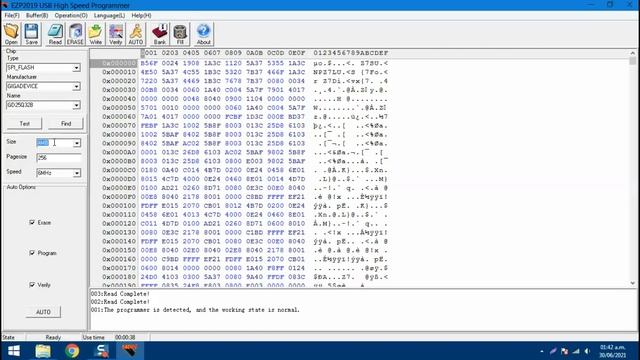
Task: Click the hex view scrollbar up arrow
Action: 633,53
